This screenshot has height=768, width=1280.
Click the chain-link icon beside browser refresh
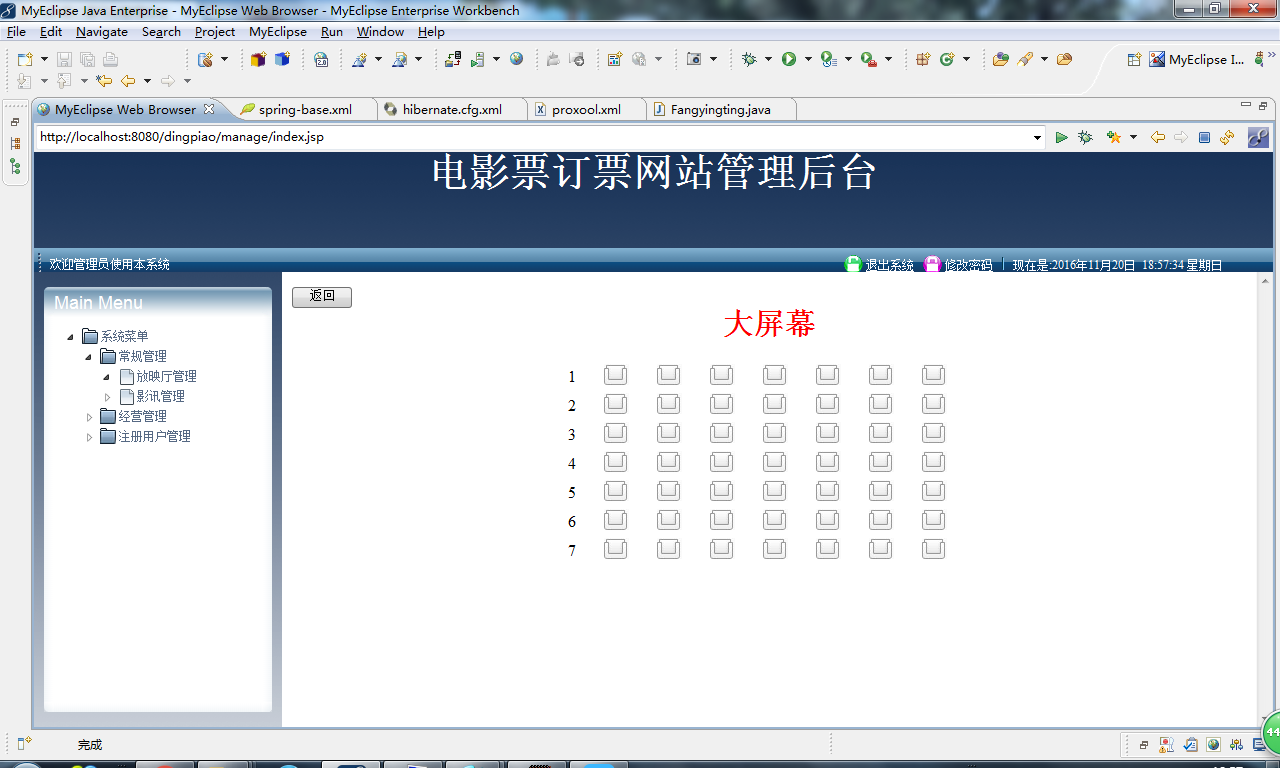coord(1258,137)
